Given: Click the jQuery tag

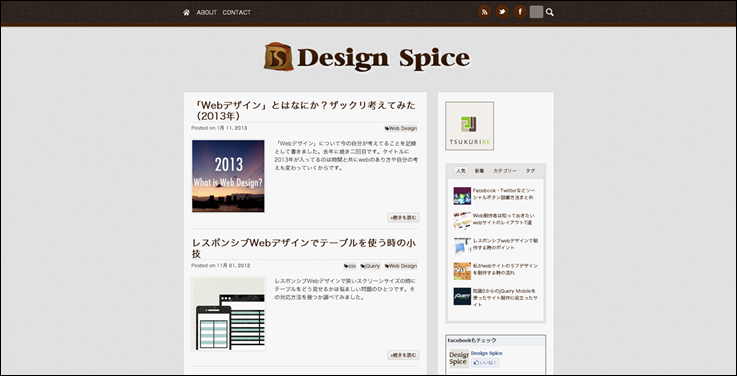Looking at the screenshot, I should [370, 266].
